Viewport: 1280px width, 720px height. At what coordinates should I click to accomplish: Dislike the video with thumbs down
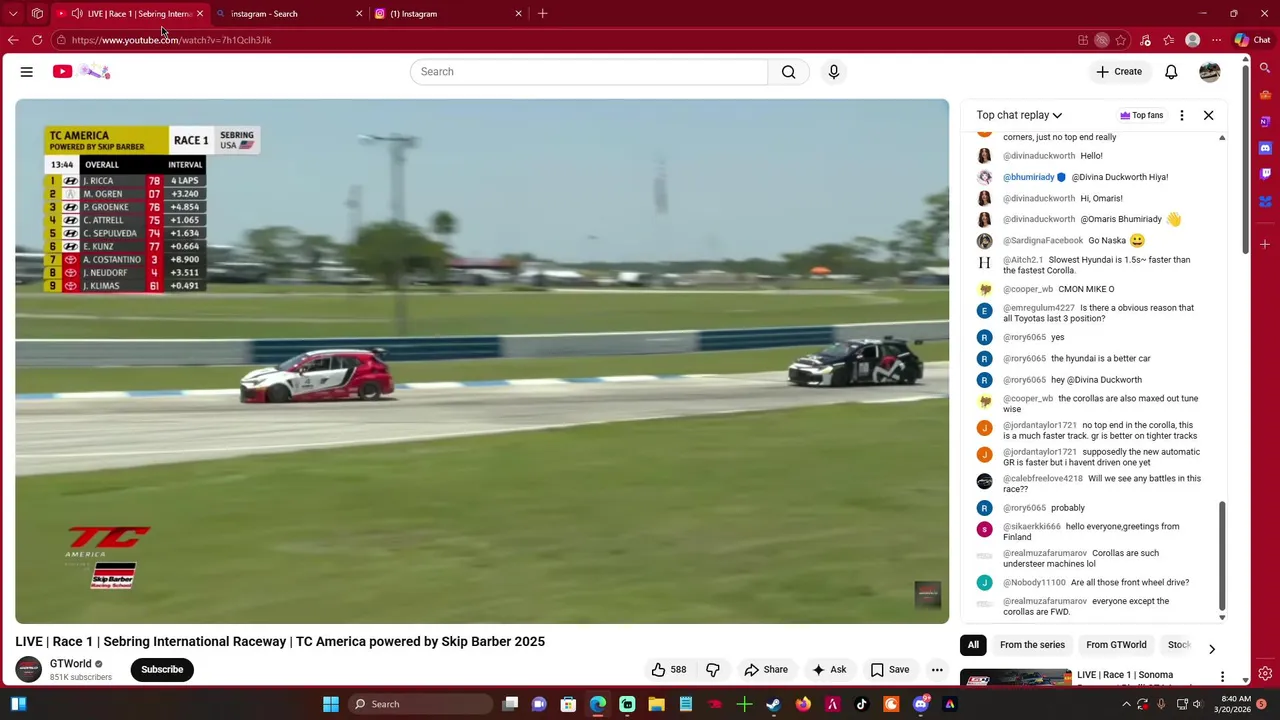(713, 670)
